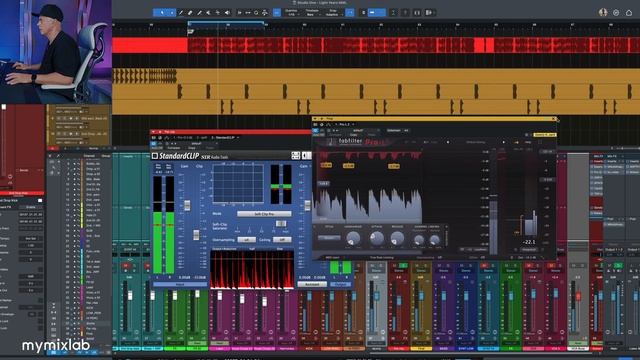Click StandardCLIP header icon right of grid icon
Viewport: 640px width, 360px height.
[307, 156]
